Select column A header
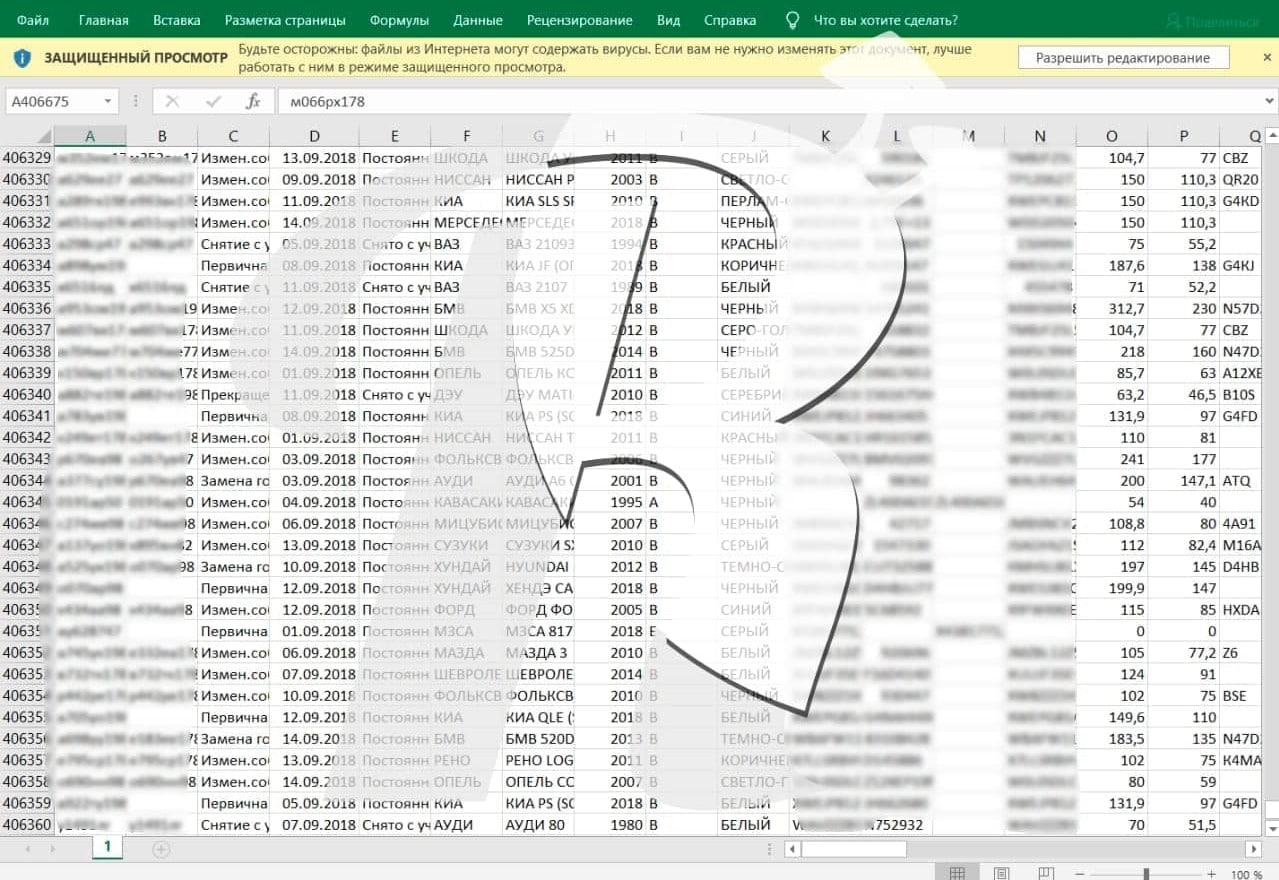Viewport: 1279px width, 880px height. (x=90, y=136)
